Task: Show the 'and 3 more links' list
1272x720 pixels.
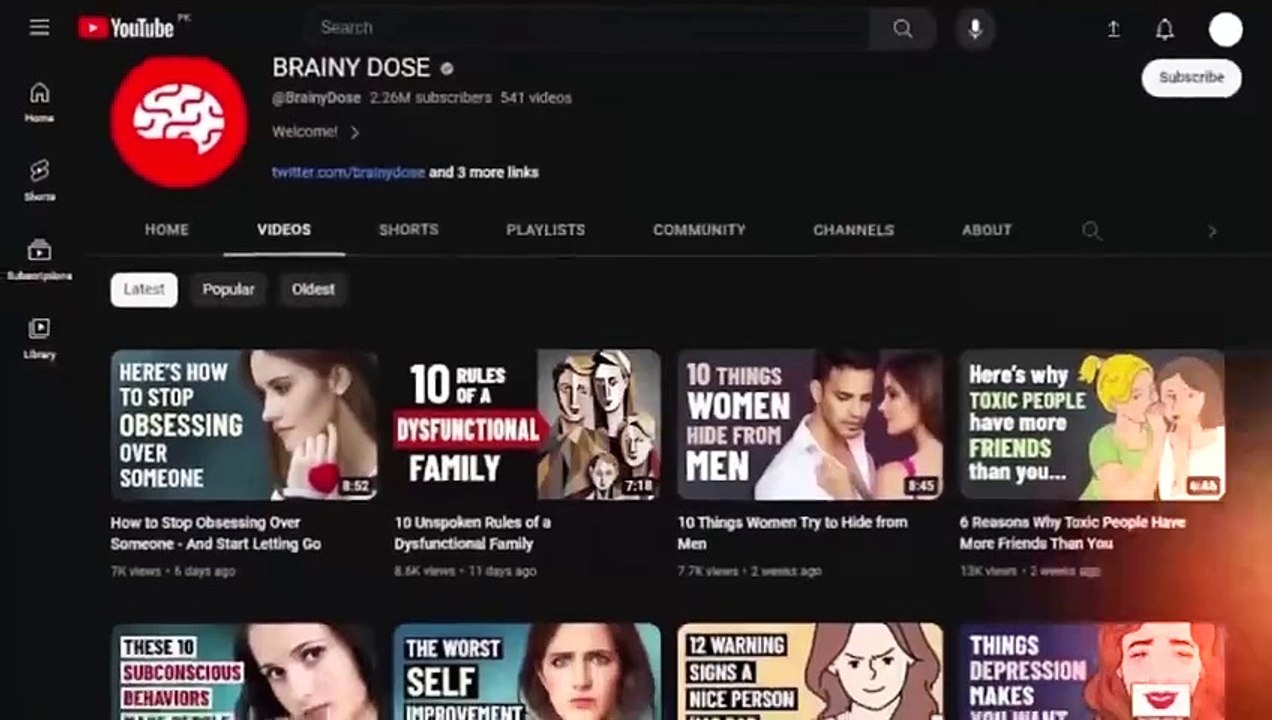Action: pyautogui.click(x=484, y=172)
